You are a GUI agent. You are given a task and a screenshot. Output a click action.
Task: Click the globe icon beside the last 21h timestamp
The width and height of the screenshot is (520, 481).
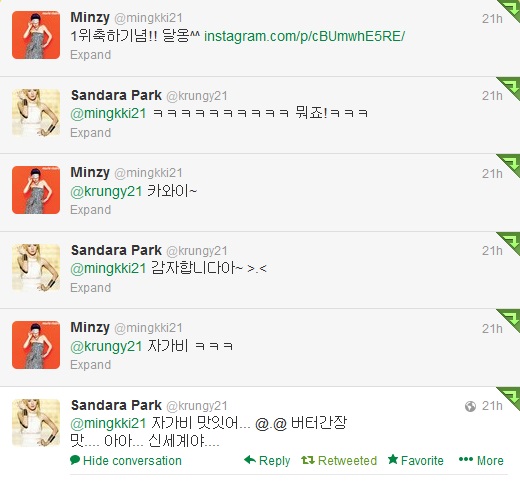[x=470, y=406]
